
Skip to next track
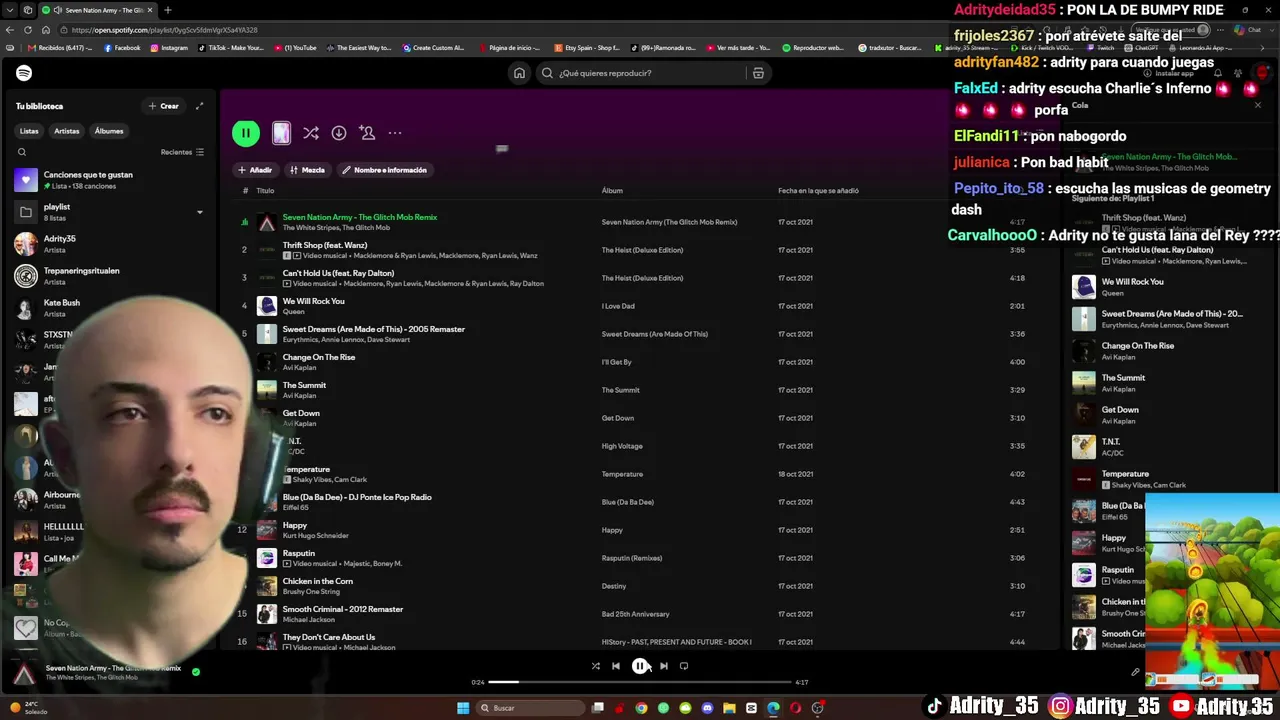tap(664, 666)
